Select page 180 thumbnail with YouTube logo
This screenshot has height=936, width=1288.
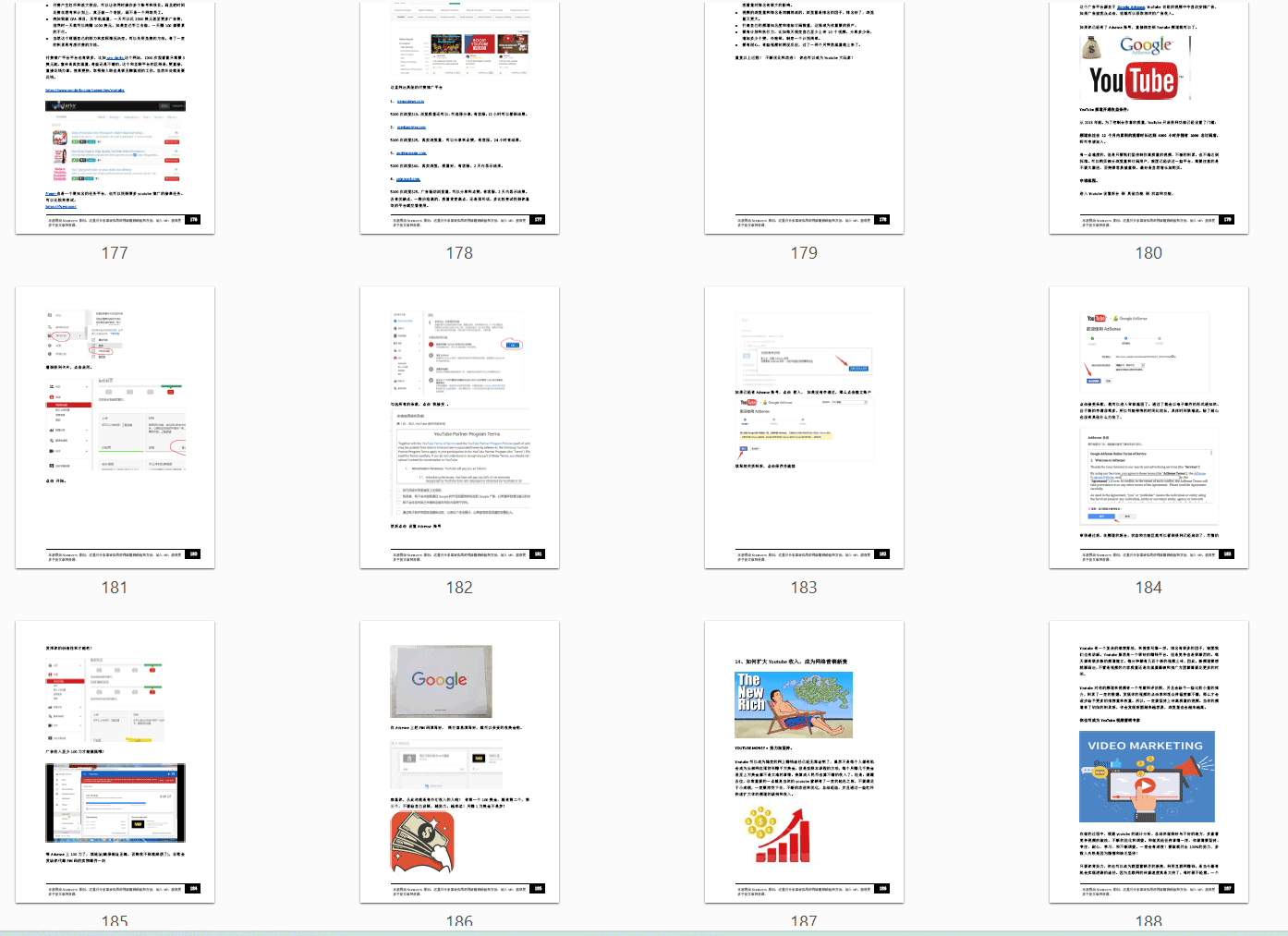click(x=1148, y=116)
